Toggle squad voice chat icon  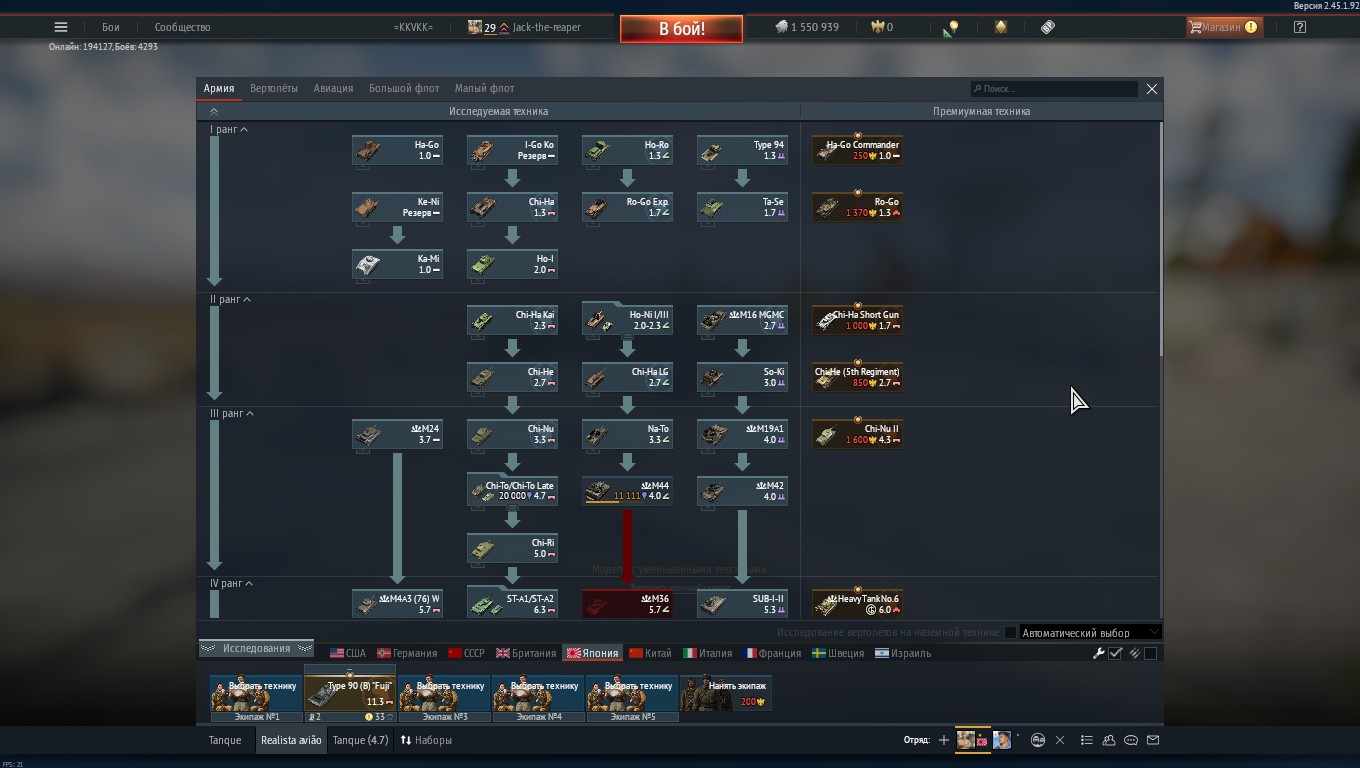(1038, 740)
